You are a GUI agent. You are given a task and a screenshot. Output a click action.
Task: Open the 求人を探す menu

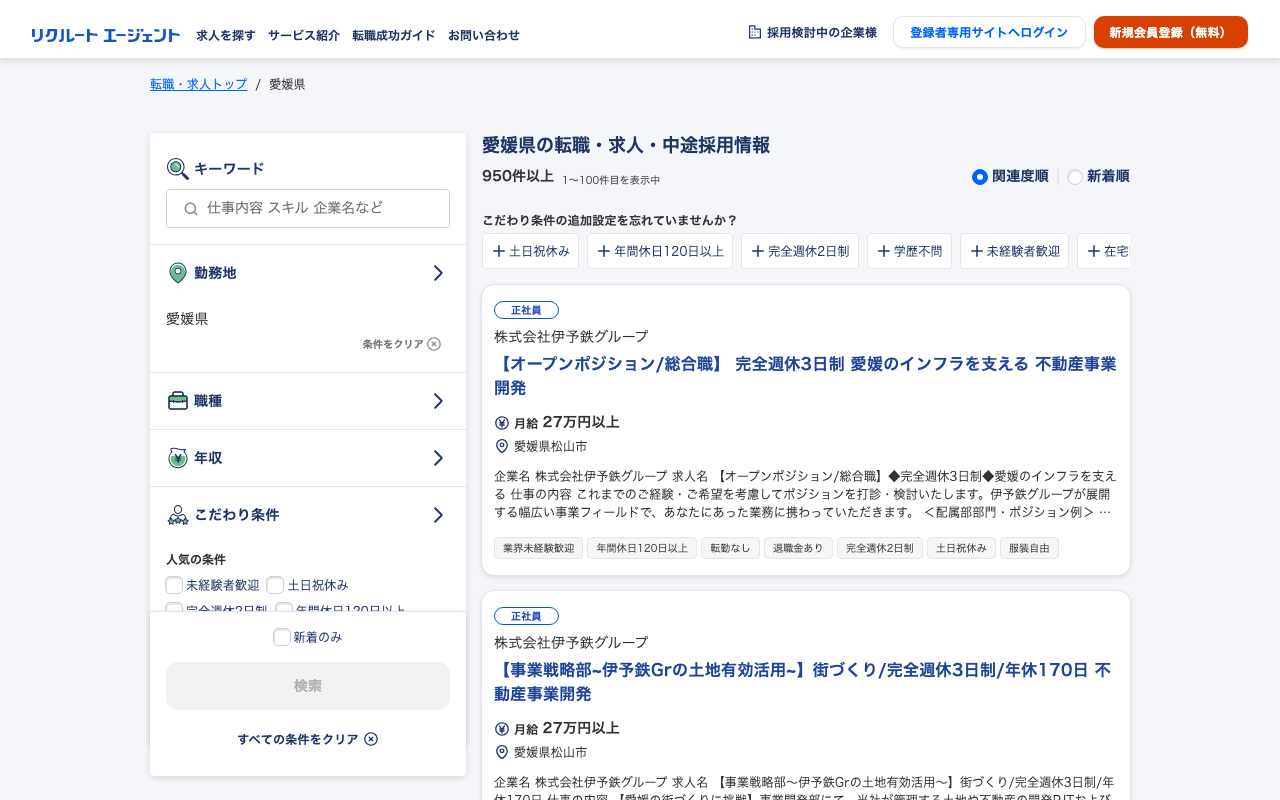[x=226, y=35]
